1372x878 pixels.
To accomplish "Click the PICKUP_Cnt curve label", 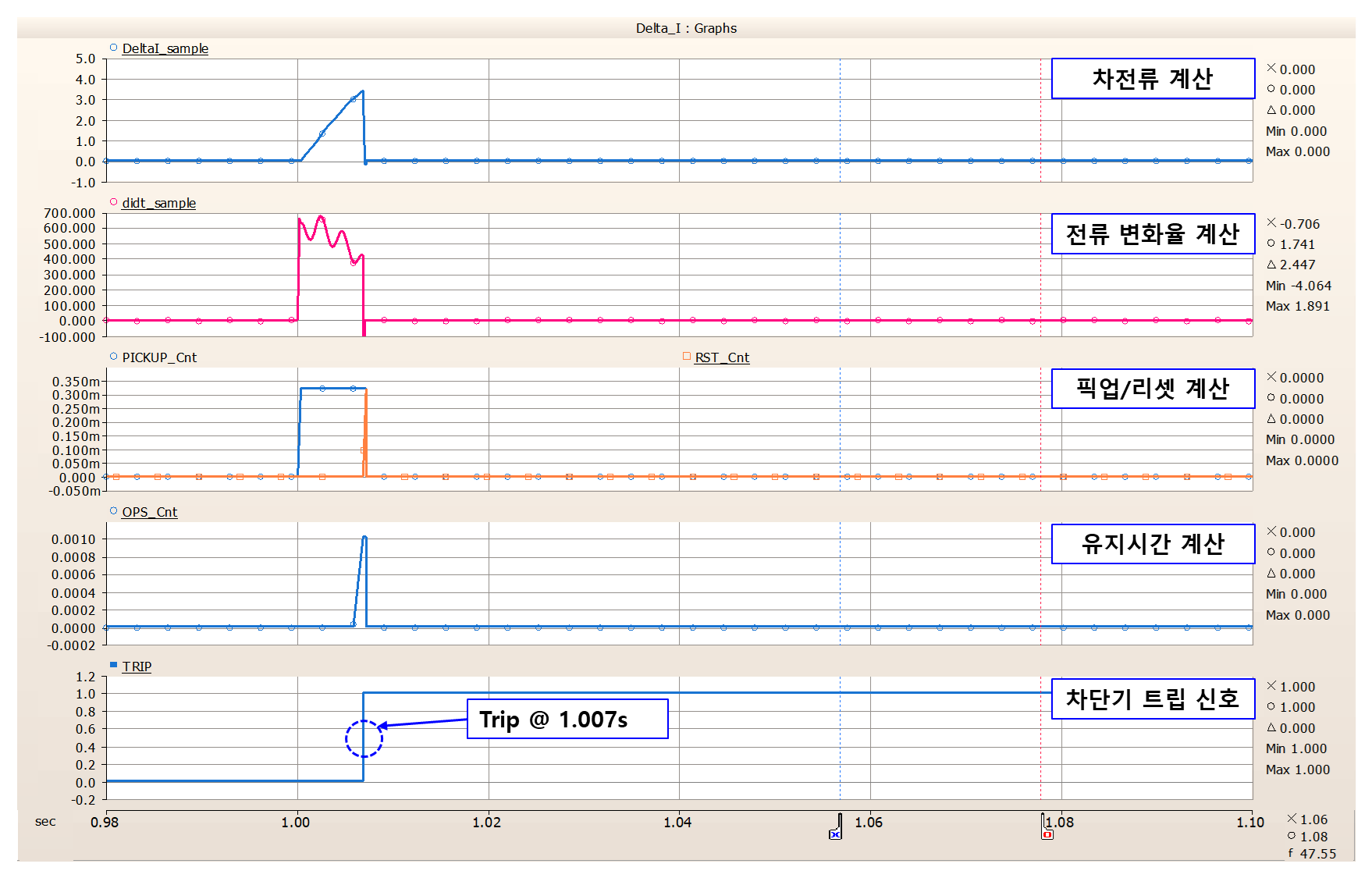I will click(159, 357).
